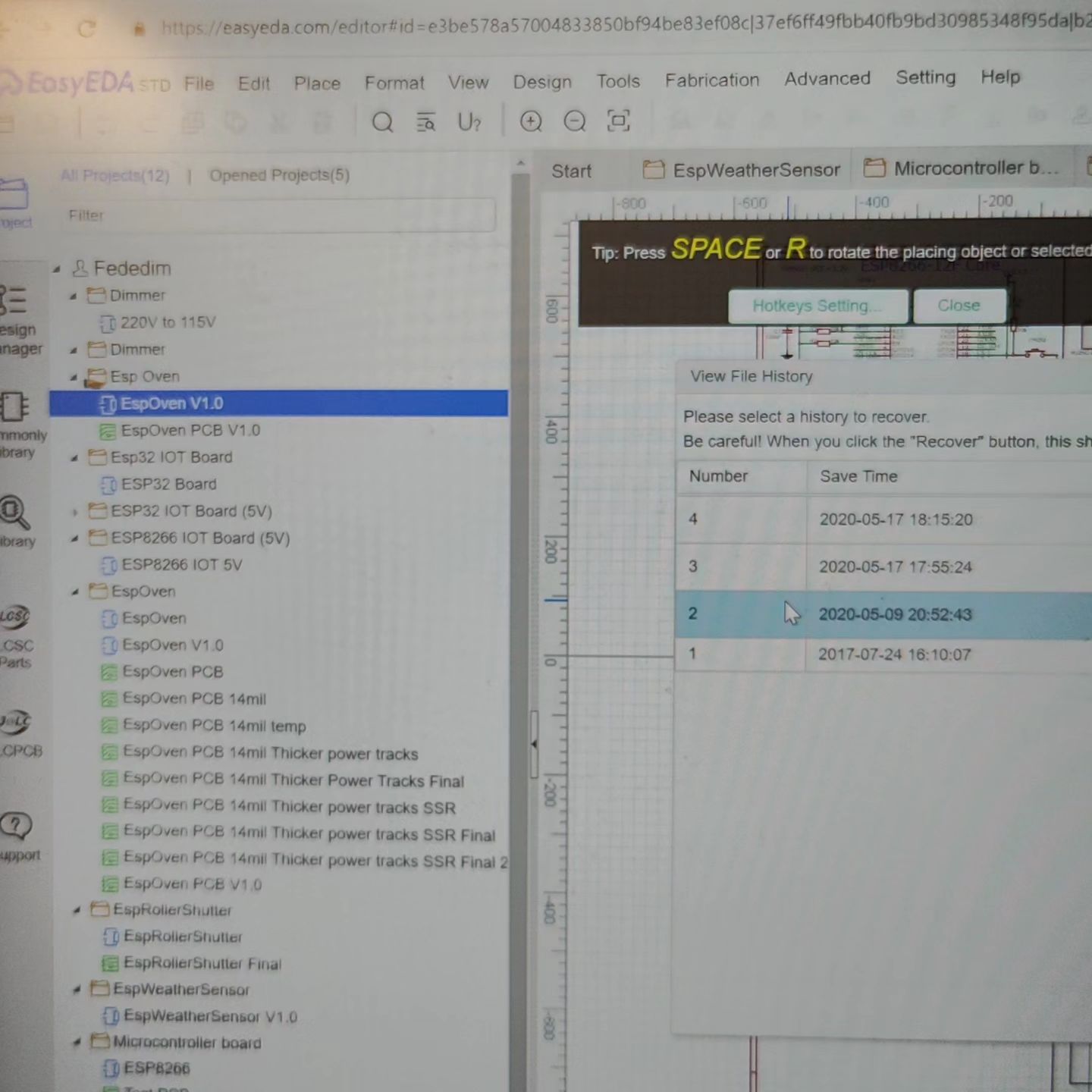Click the project Filter input field

[x=278, y=216]
